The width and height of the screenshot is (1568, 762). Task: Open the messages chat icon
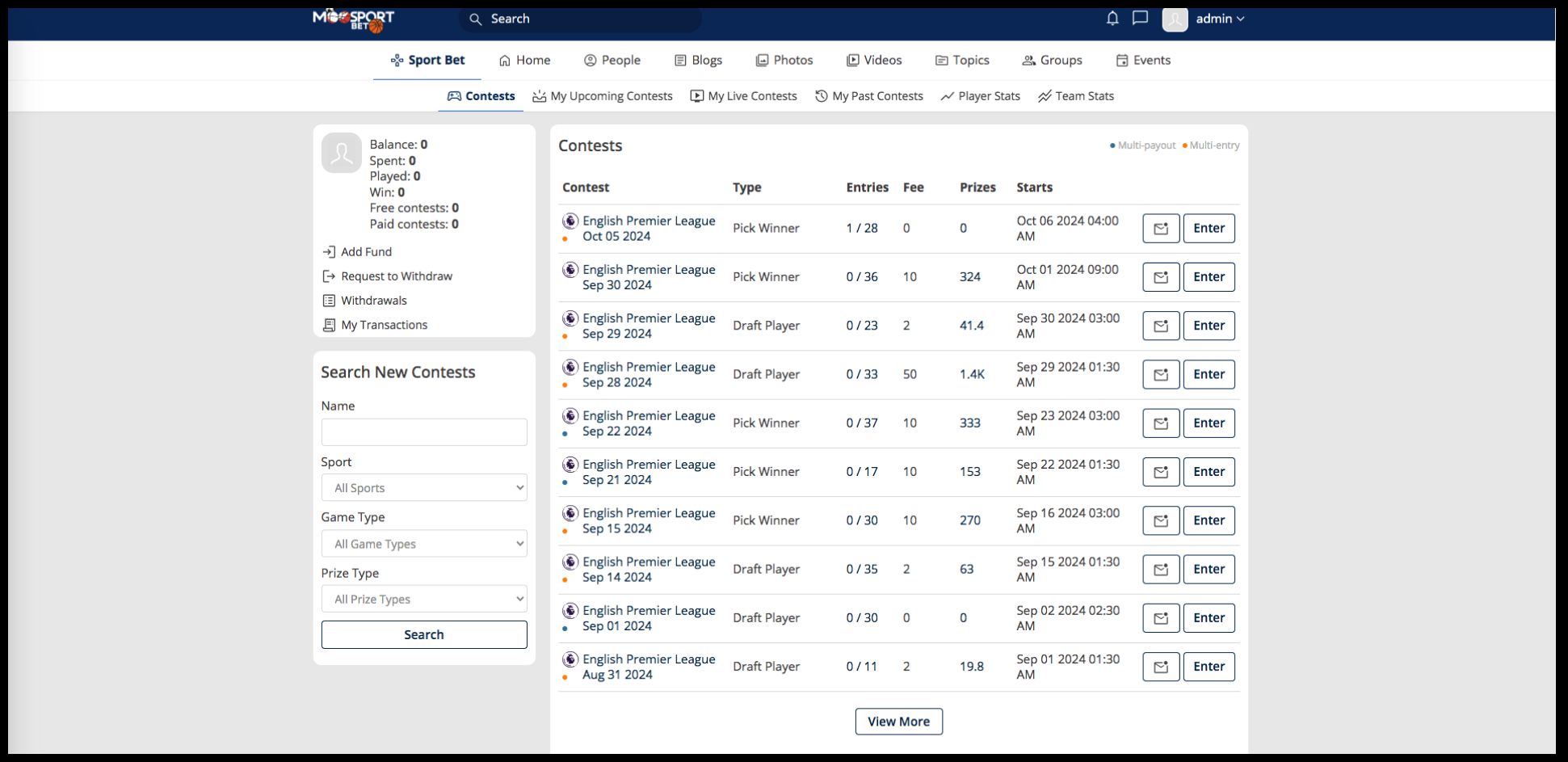point(1140,19)
